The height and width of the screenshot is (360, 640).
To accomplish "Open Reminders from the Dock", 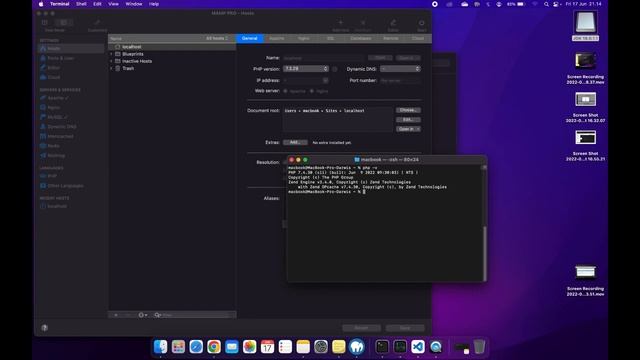I will pos(285,347).
